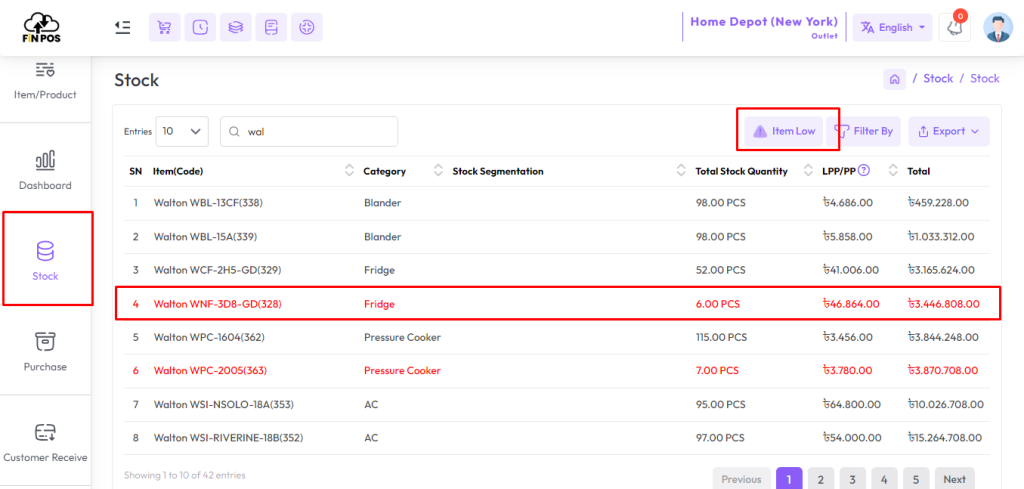
Task: Go to page 3
Action: pos(852,479)
